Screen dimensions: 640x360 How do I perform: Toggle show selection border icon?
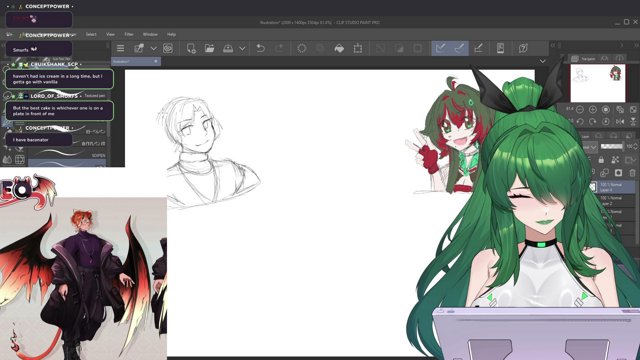(x=418, y=49)
